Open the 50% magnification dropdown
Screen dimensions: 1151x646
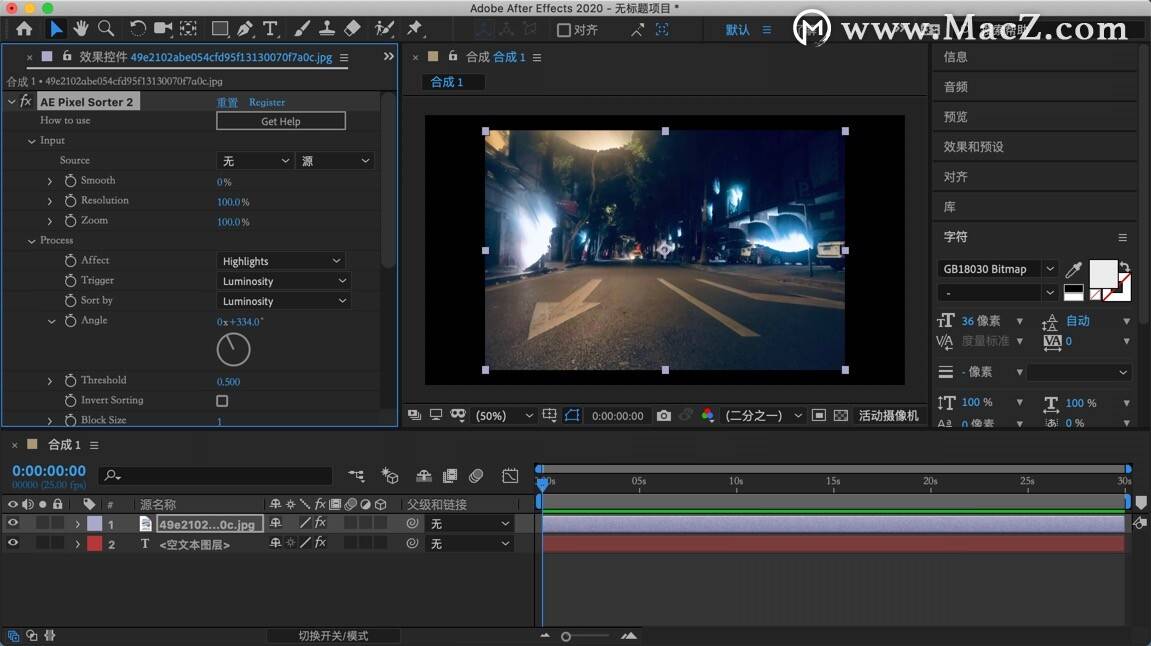point(505,416)
